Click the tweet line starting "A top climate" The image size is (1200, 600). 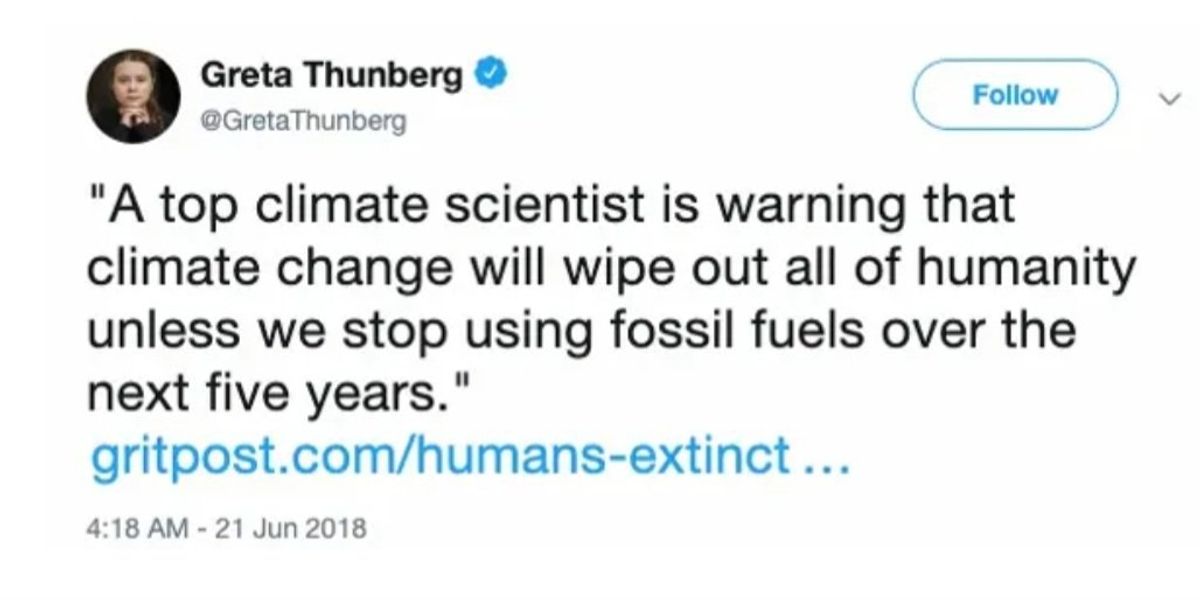(552, 208)
